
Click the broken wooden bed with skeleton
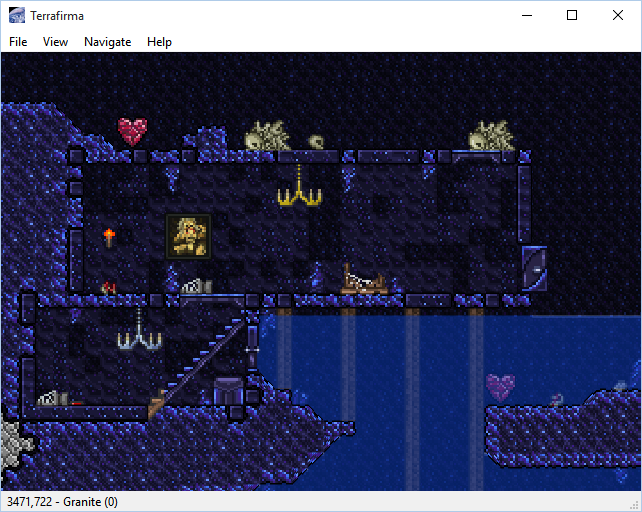tap(363, 279)
